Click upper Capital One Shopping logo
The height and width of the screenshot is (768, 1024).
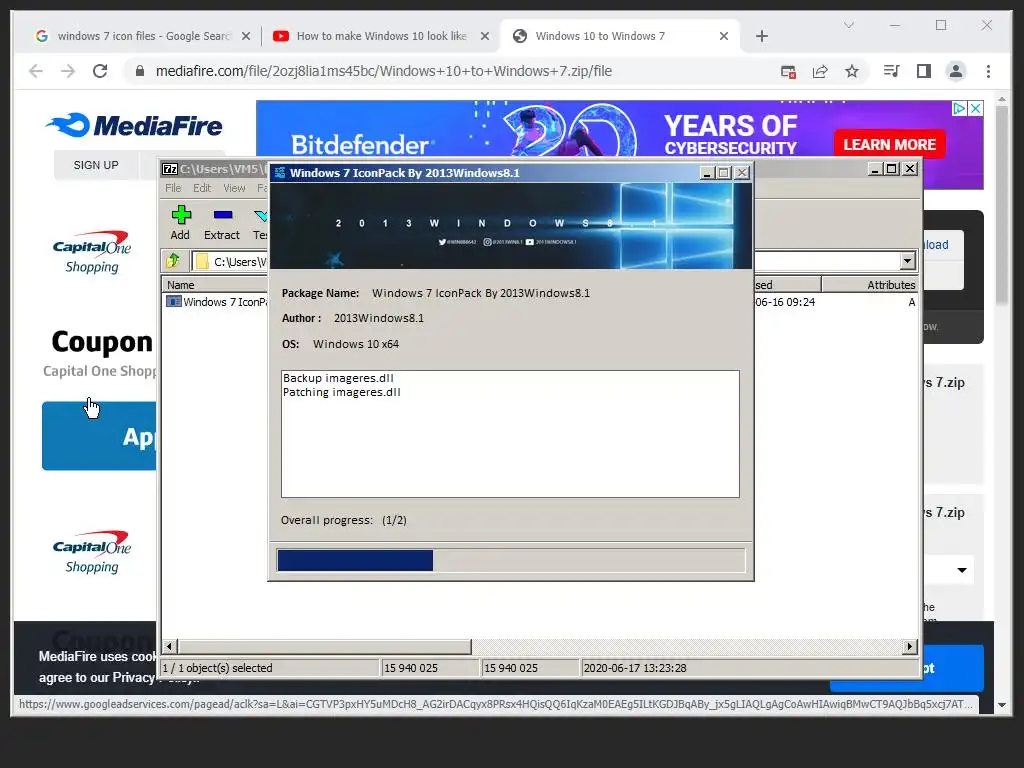click(x=92, y=252)
